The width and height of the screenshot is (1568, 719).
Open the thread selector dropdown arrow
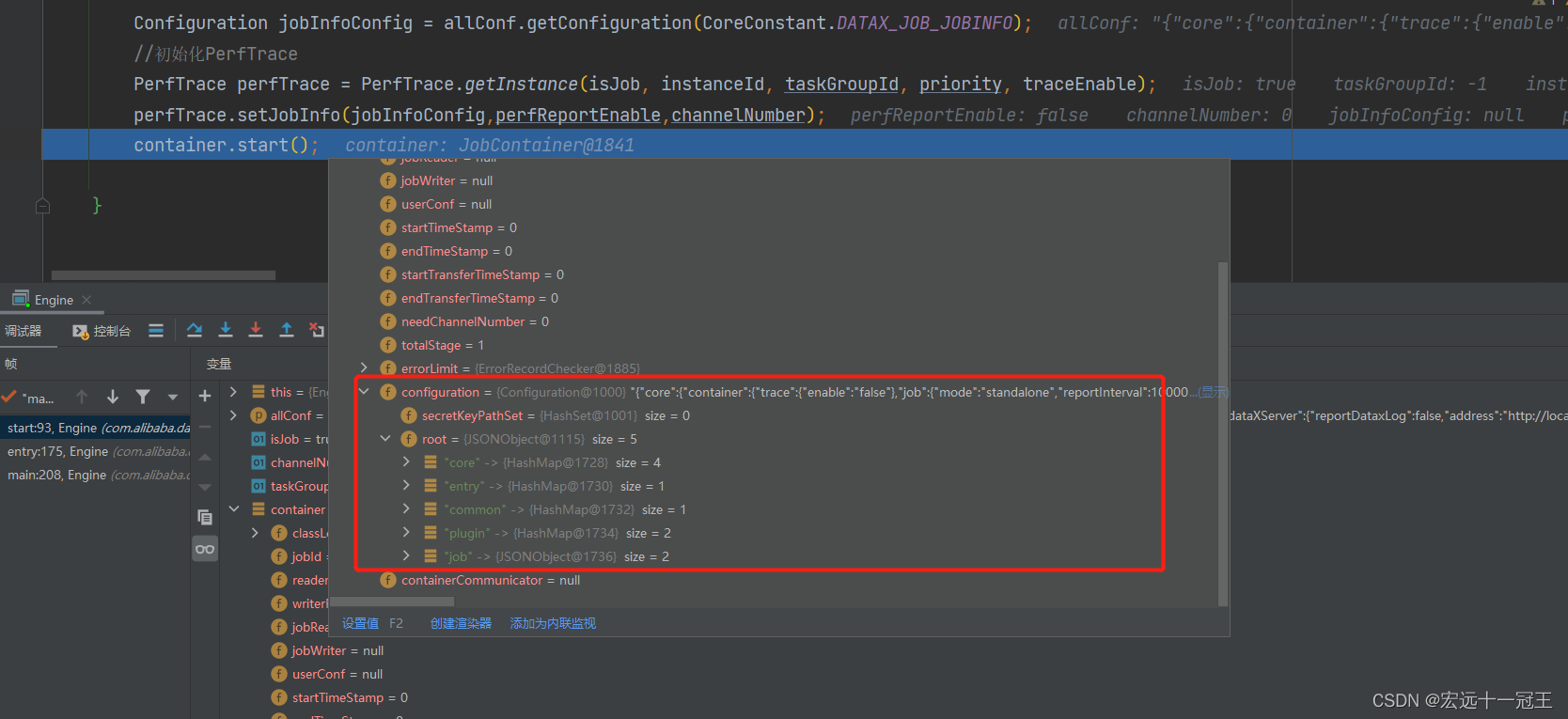point(173,397)
